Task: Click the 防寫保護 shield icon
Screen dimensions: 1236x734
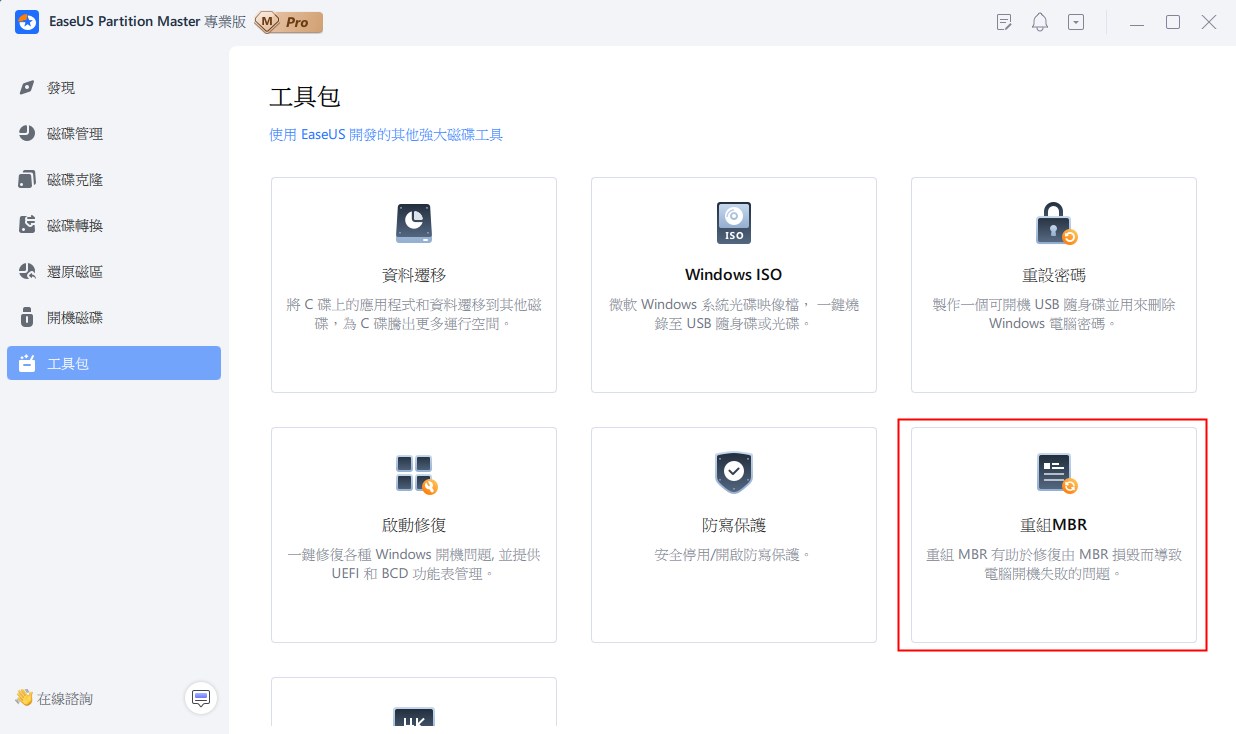Action: [x=733, y=473]
